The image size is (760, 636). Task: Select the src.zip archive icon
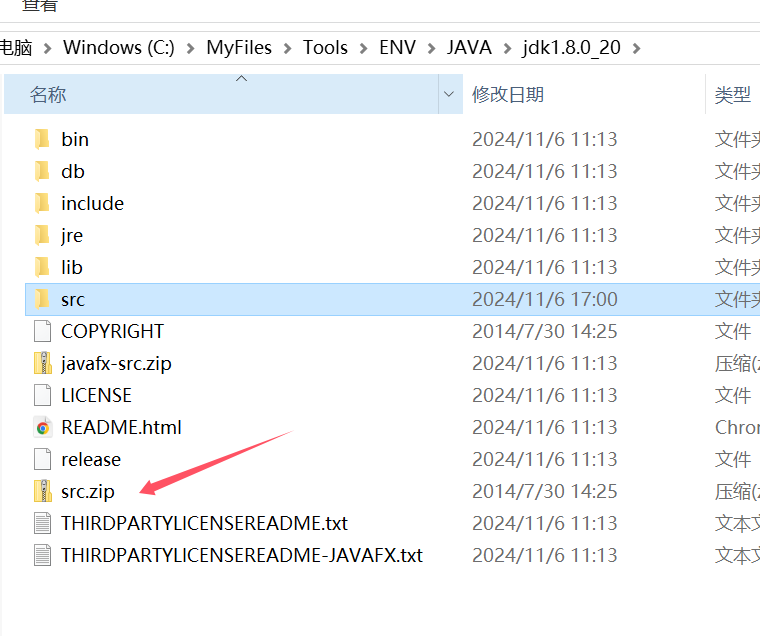click(43, 491)
